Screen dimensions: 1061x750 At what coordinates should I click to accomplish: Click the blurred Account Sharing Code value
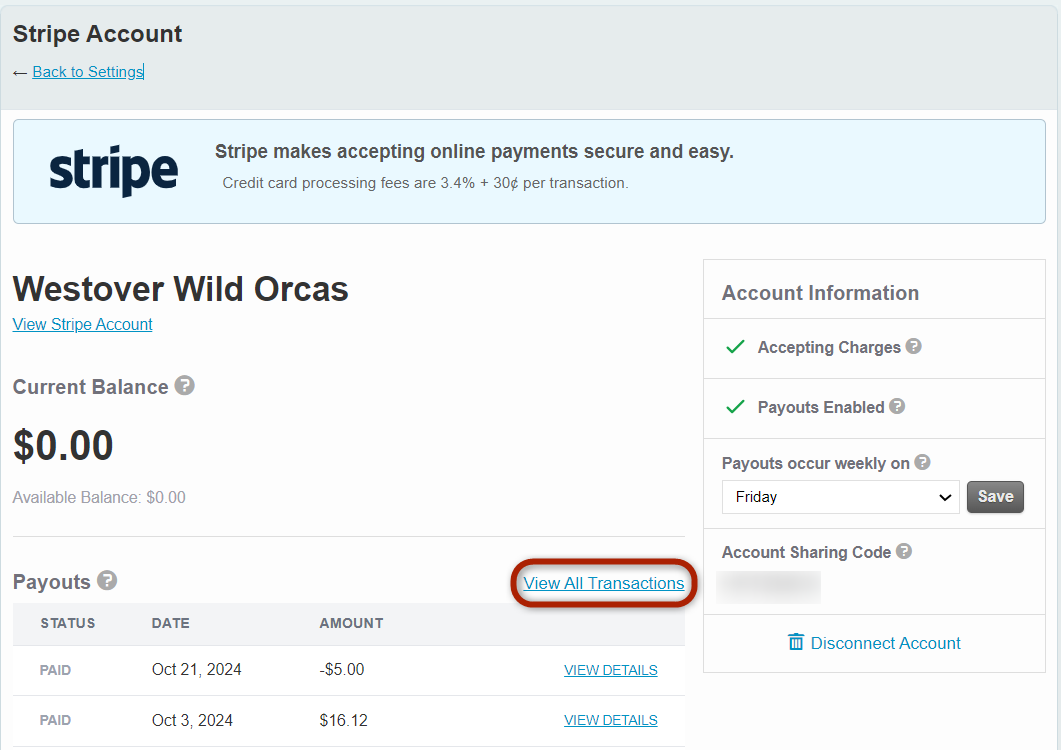pos(769,587)
